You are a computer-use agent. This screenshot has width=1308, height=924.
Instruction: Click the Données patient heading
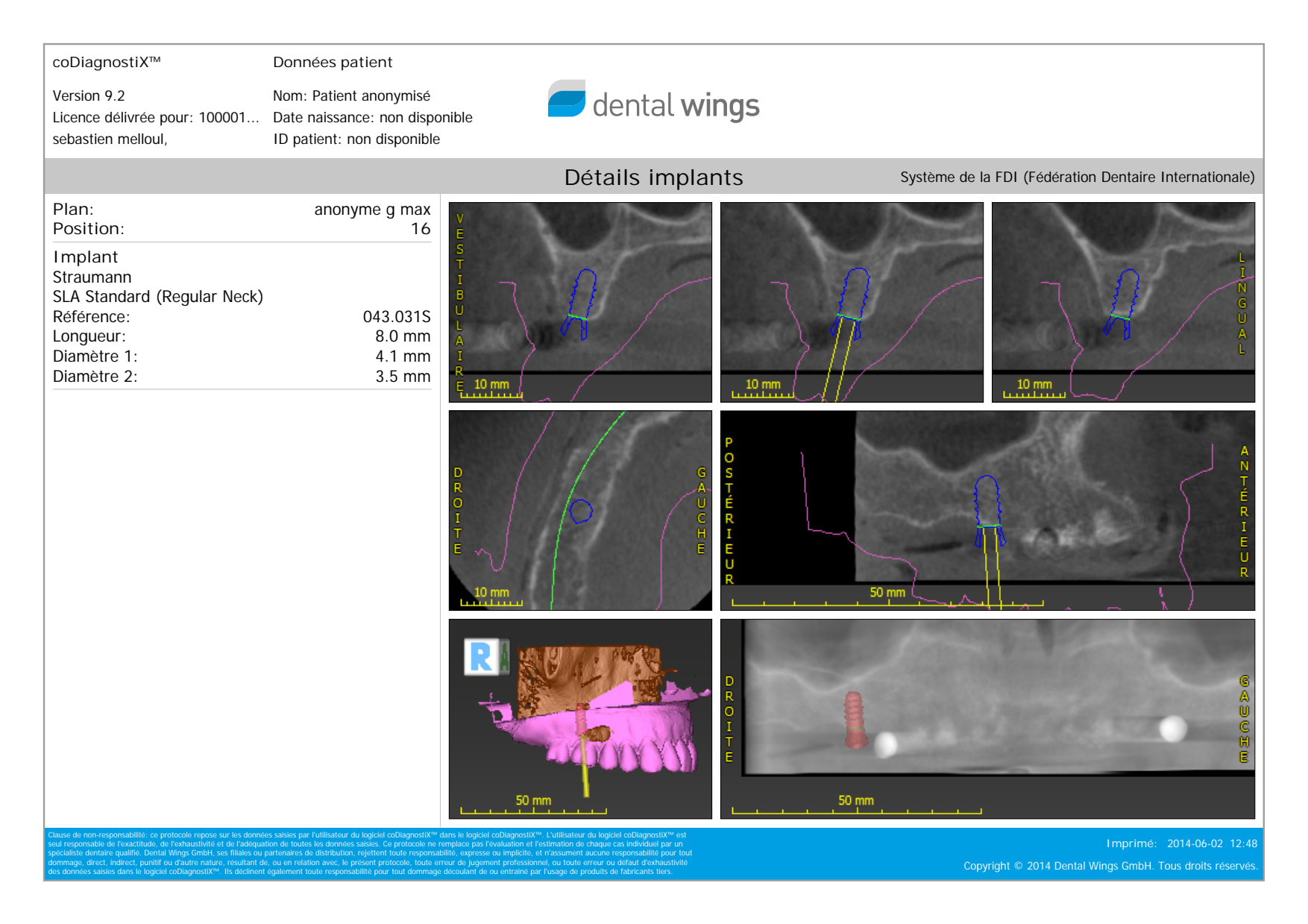[x=333, y=63]
